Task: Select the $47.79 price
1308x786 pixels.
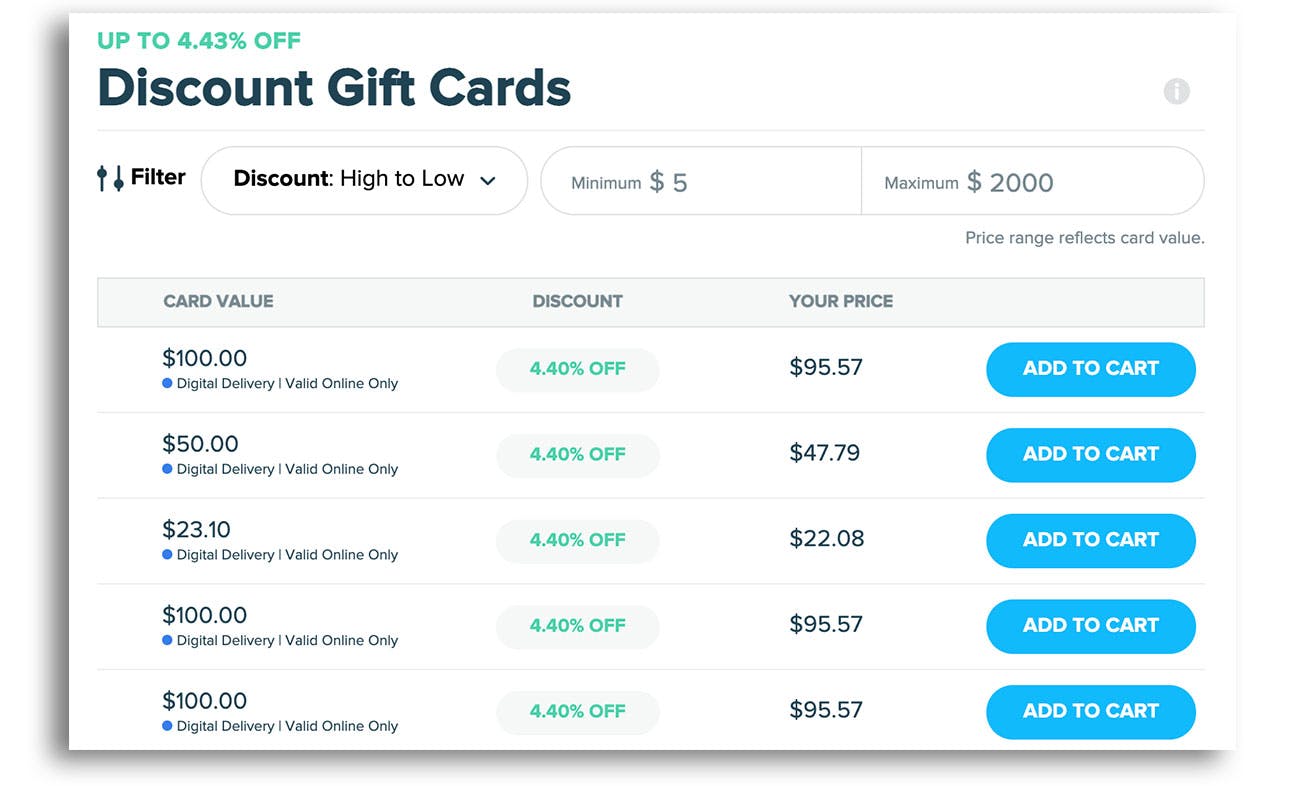Action: pos(824,453)
